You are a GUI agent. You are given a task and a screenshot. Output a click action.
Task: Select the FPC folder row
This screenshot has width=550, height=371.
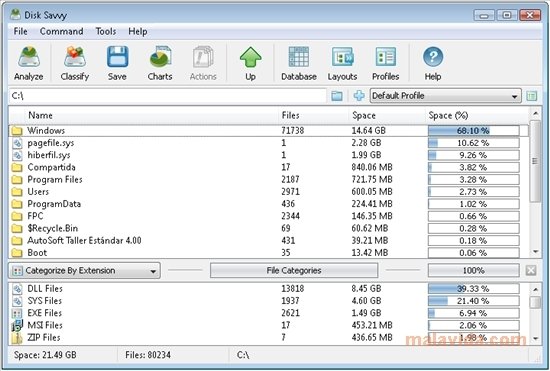tap(268, 216)
